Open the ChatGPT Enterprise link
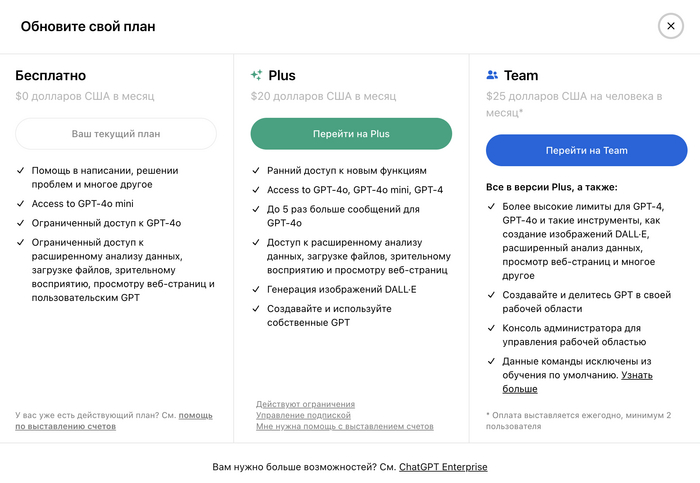700x483 pixels. tap(443, 467)
